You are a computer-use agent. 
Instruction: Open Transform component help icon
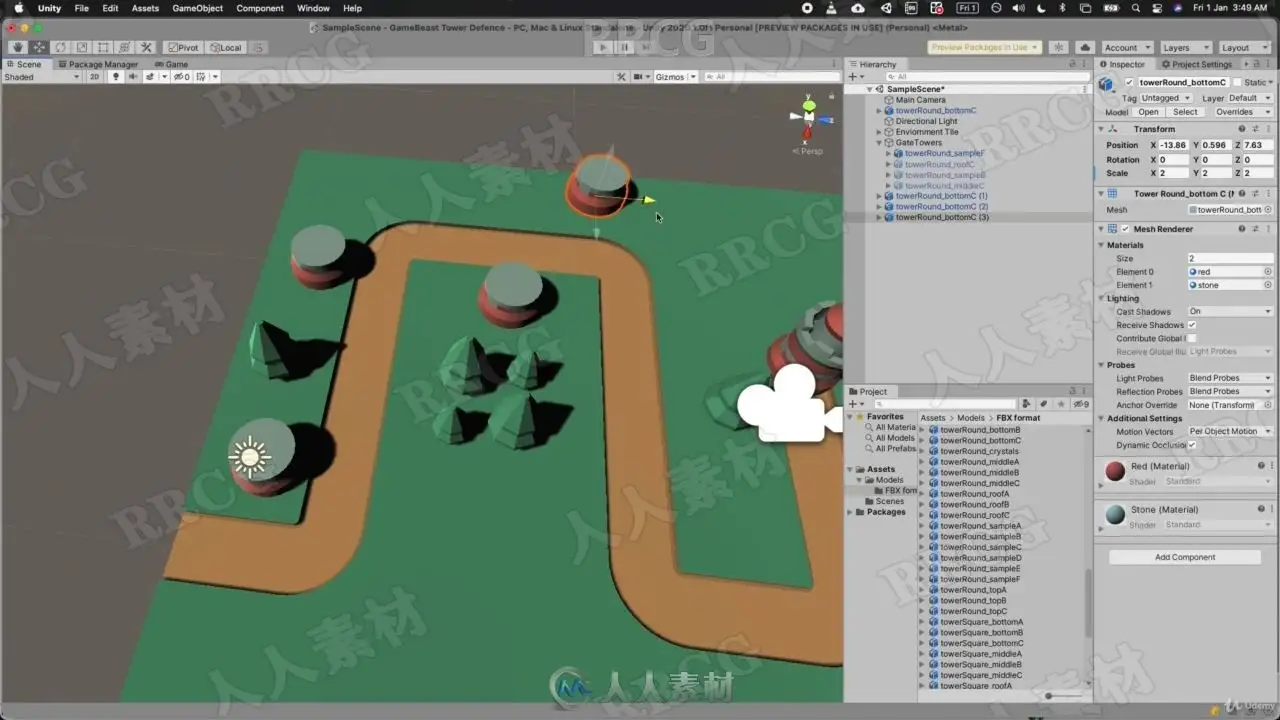[1242, 129]
